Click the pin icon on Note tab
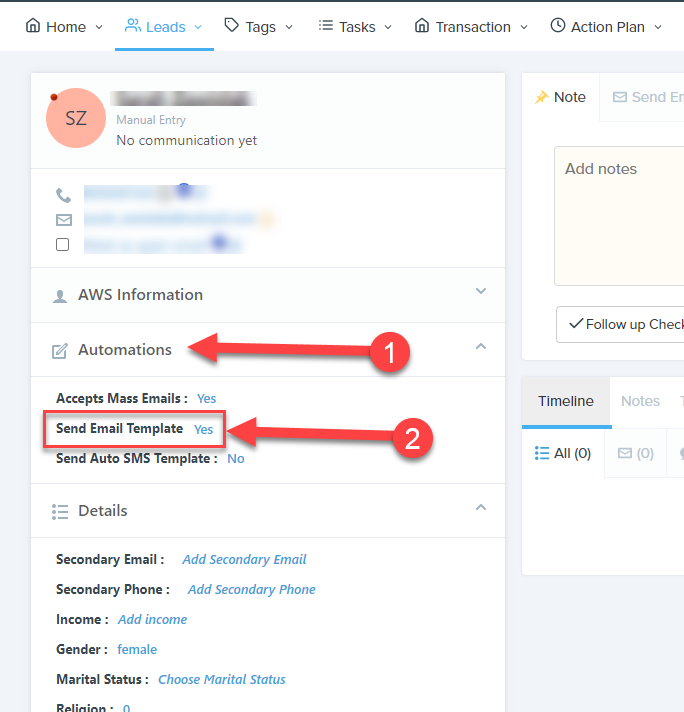 (542, 97)
